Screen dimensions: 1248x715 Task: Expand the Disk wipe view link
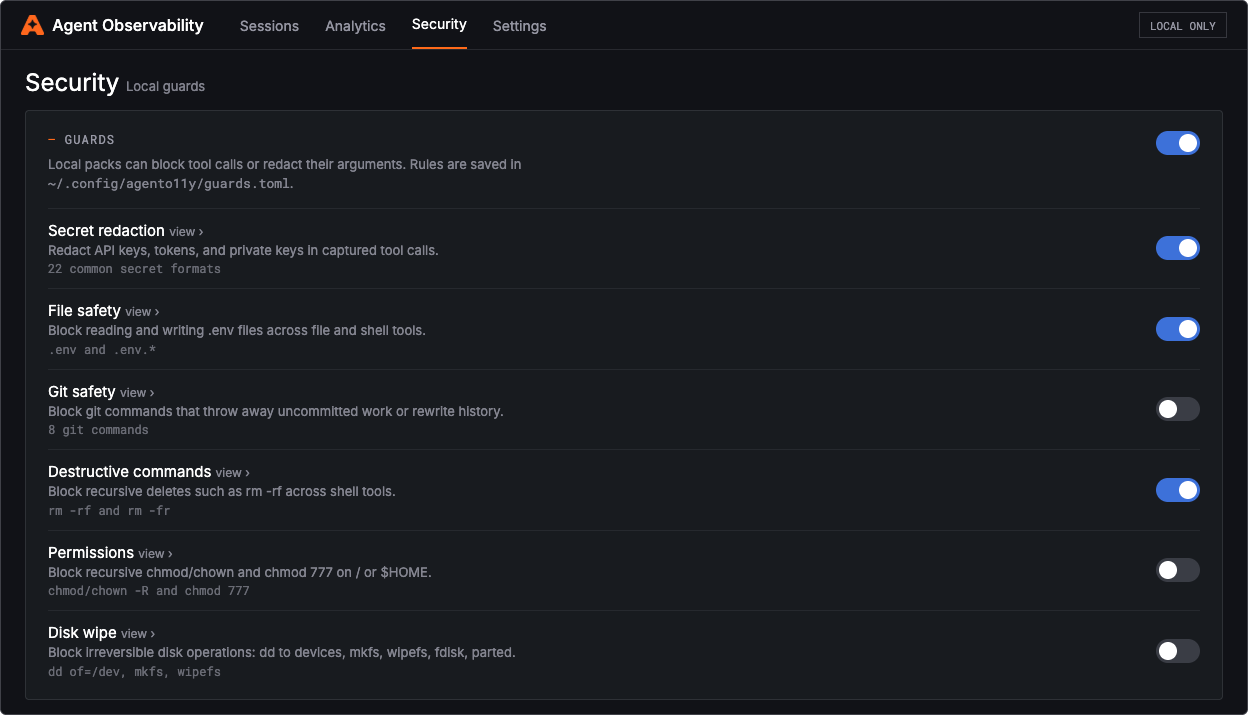click(x=138, y=634)
